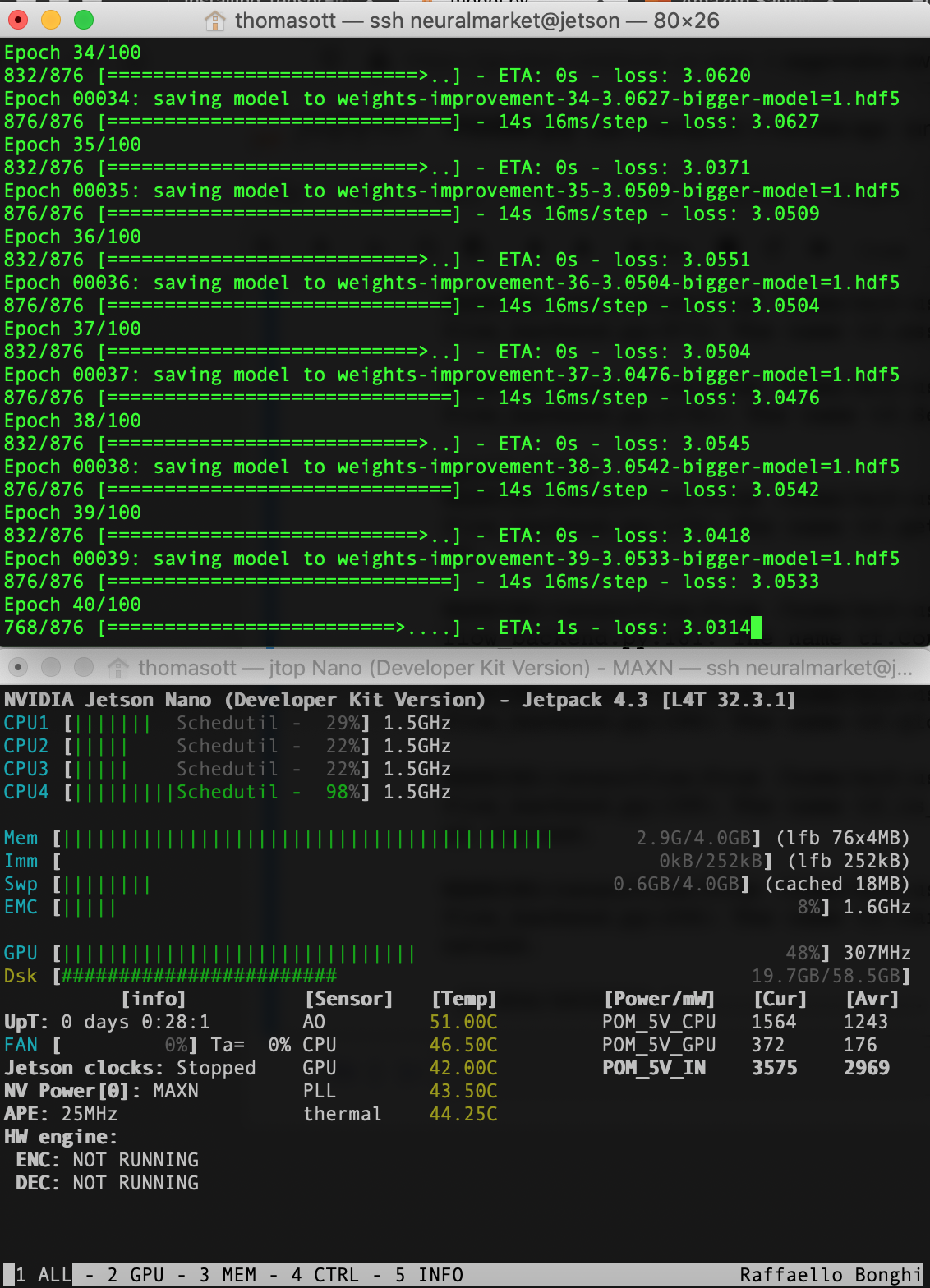Image resolution: width=930 pixels, height=1288 pixels.
Task: Click 'DEC: NOT RUNNING' status
Action: point(107,1183)
